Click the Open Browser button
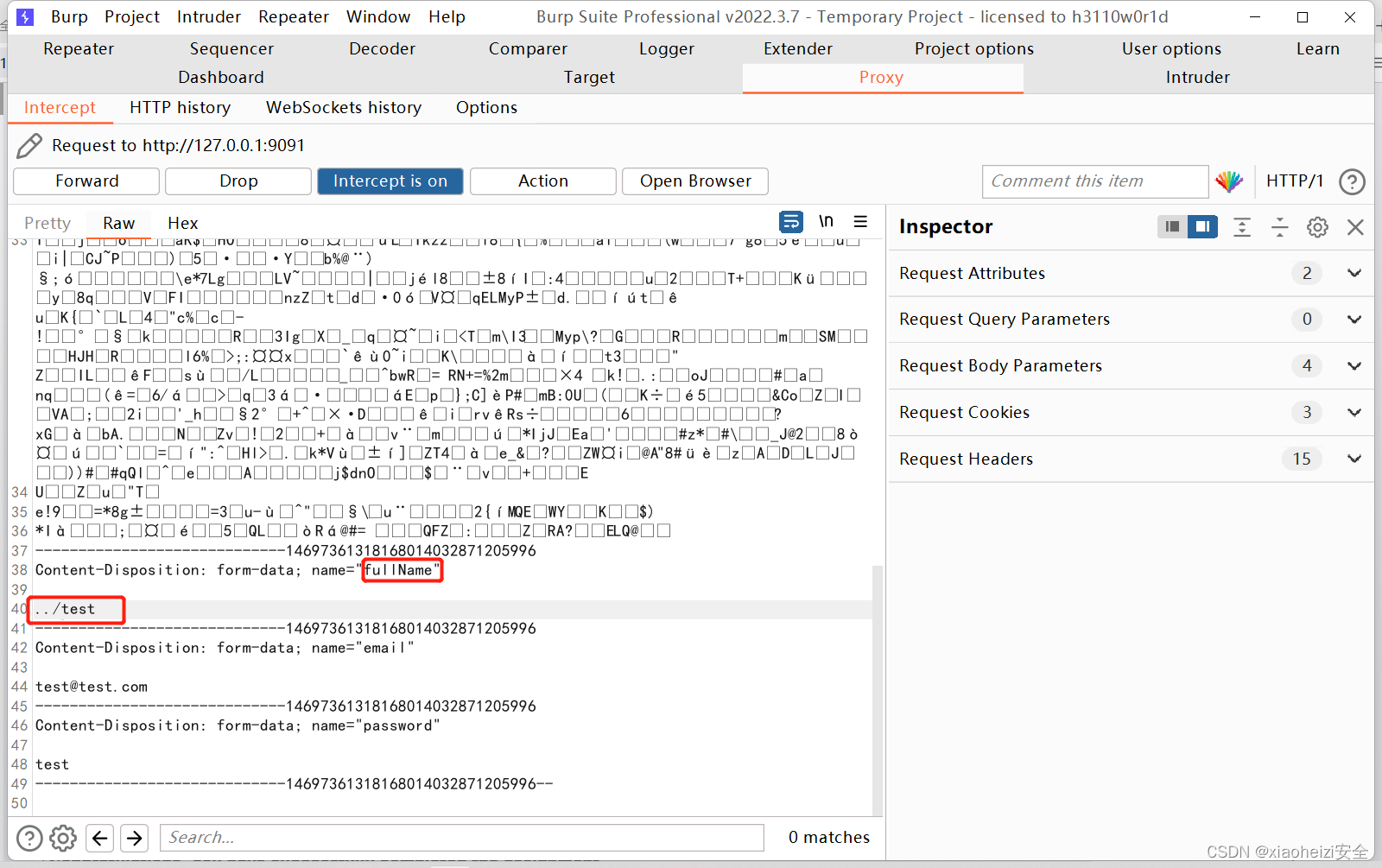The height and width of the screenshot is (868, 1382). [694, 181]
